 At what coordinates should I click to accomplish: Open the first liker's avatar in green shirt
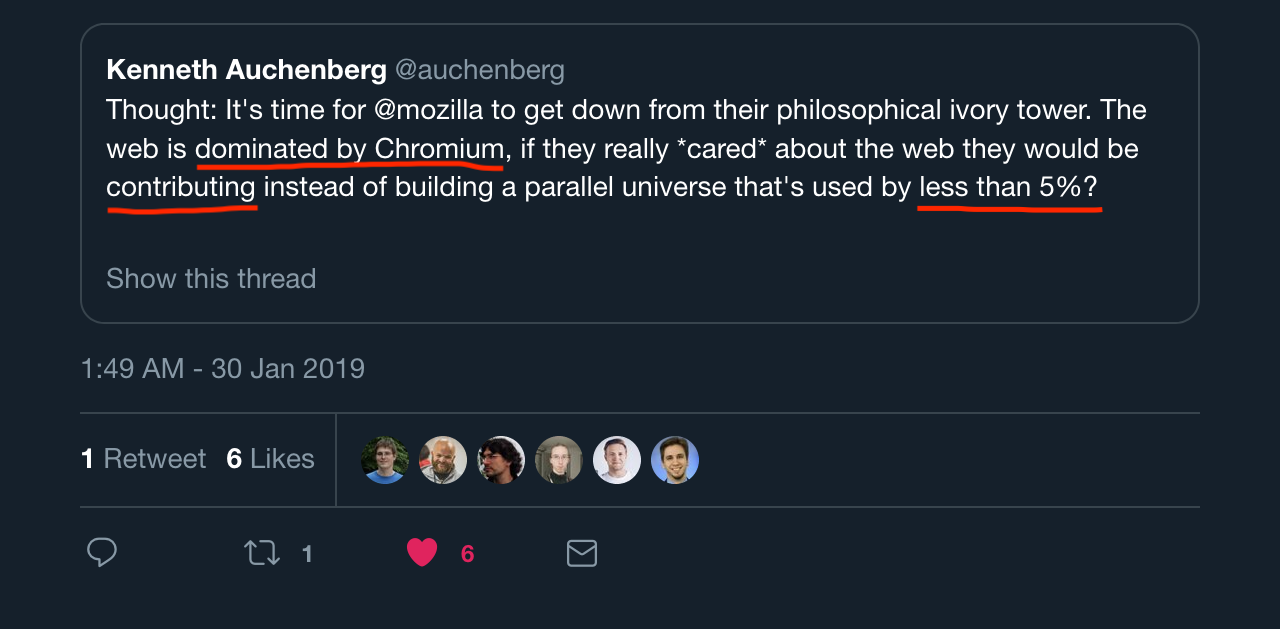385,460
